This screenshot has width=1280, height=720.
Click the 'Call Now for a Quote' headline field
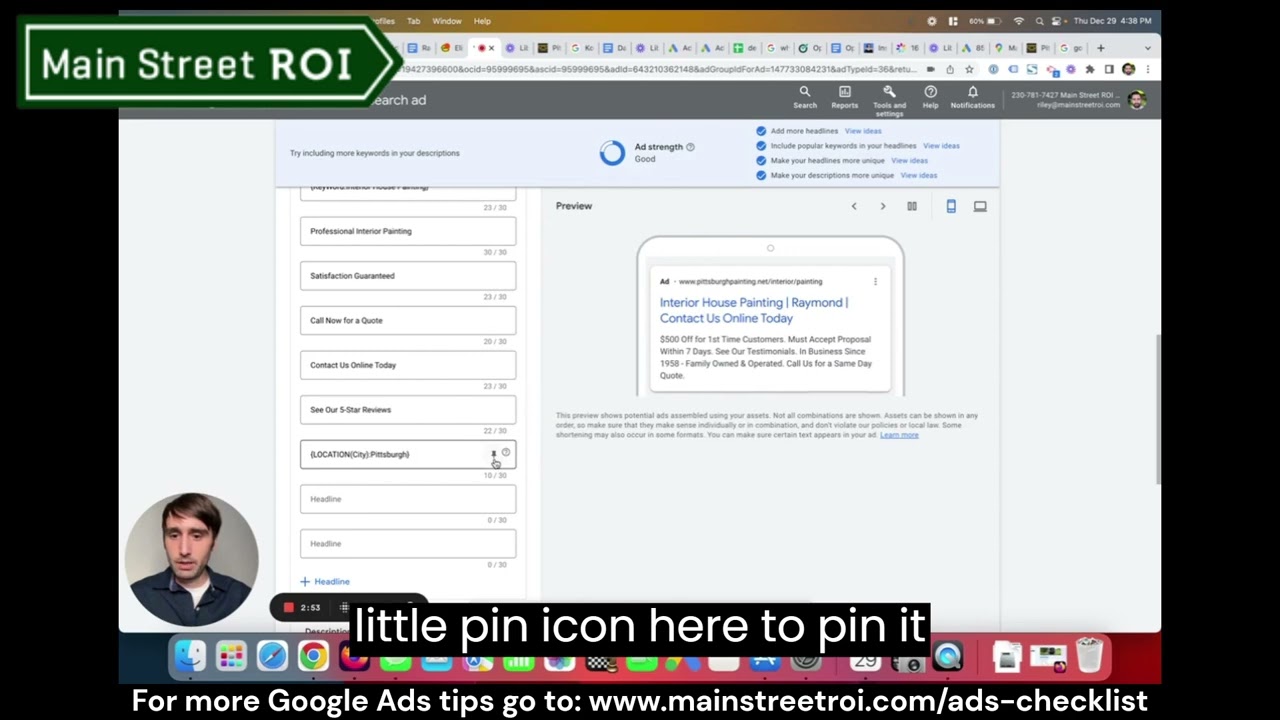coord(408,320)
